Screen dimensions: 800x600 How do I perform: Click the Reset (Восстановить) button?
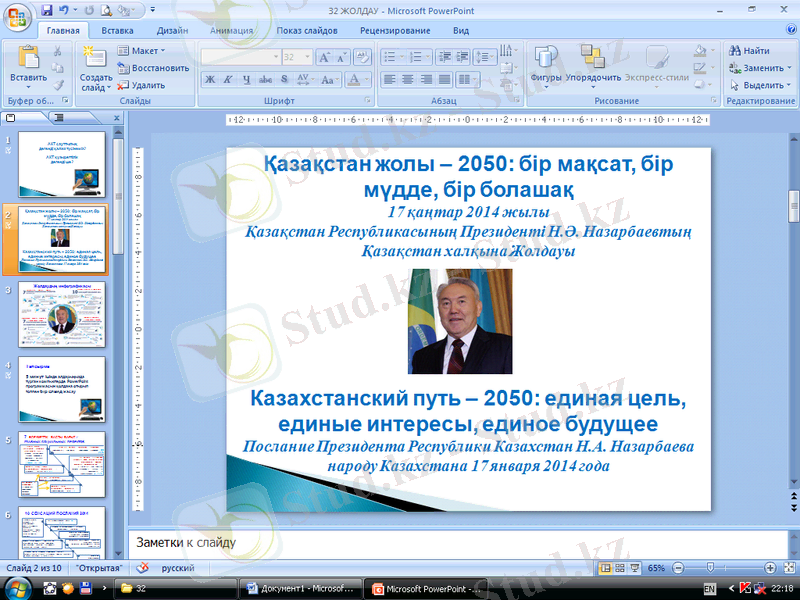(153, 68)
